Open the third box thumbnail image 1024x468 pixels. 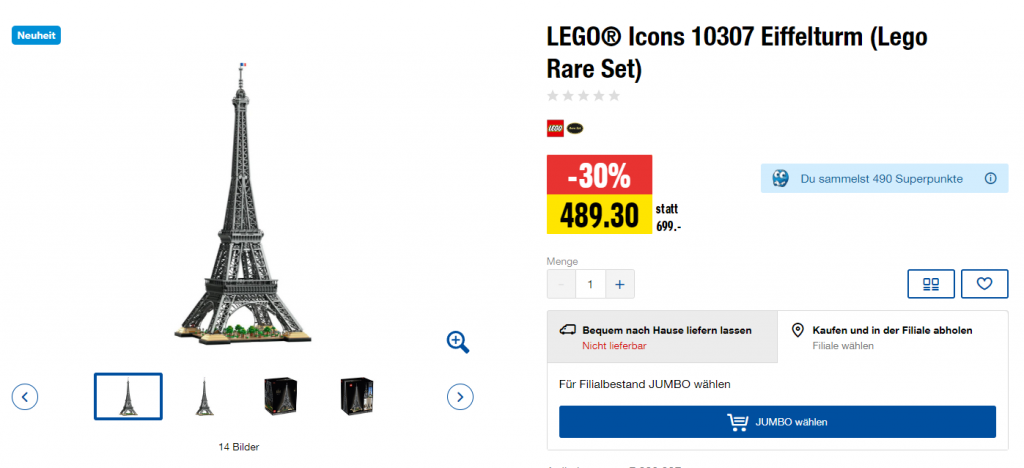(280, 396)
